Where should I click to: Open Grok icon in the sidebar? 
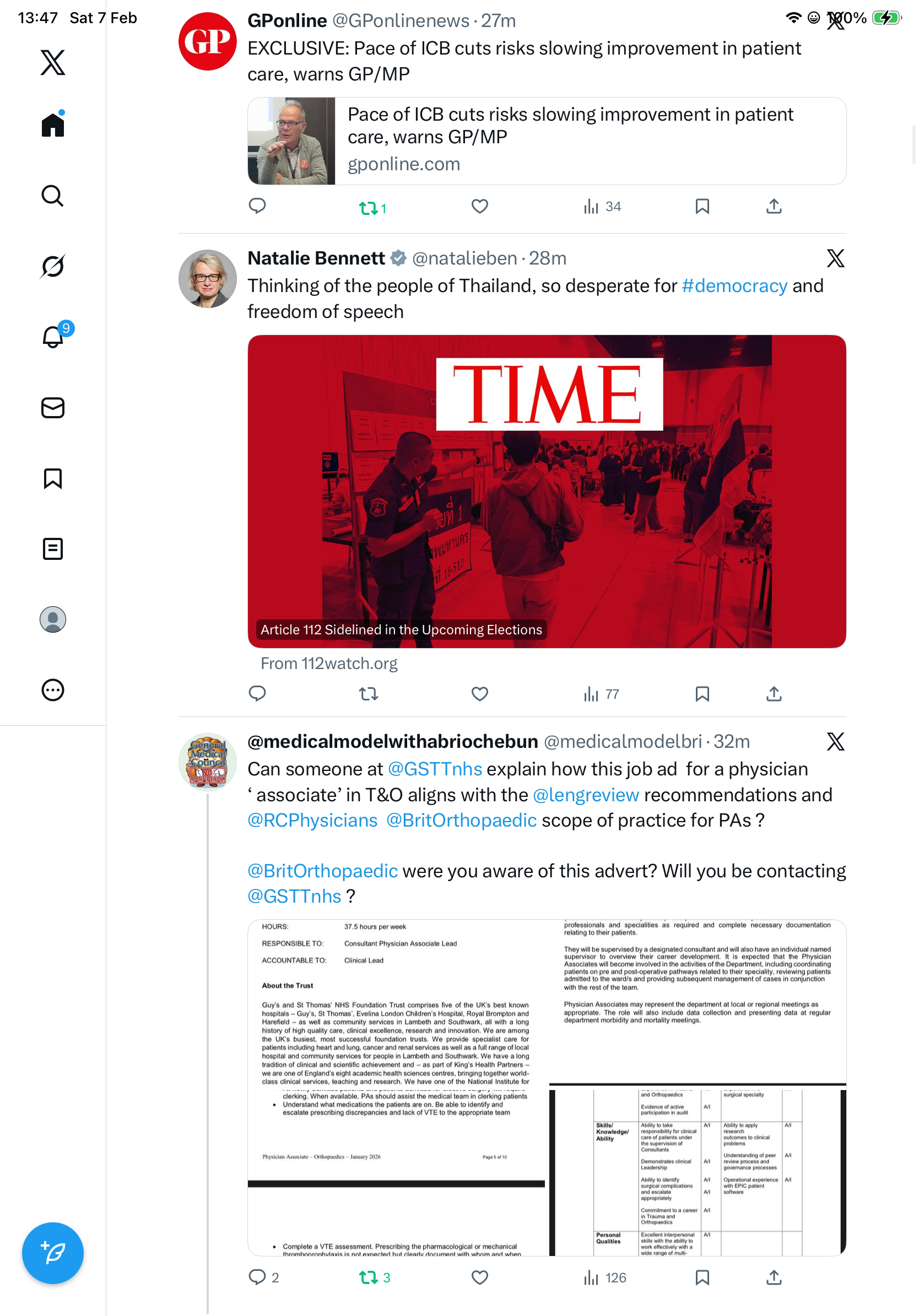pyautogui.click(x=52, y=266)
